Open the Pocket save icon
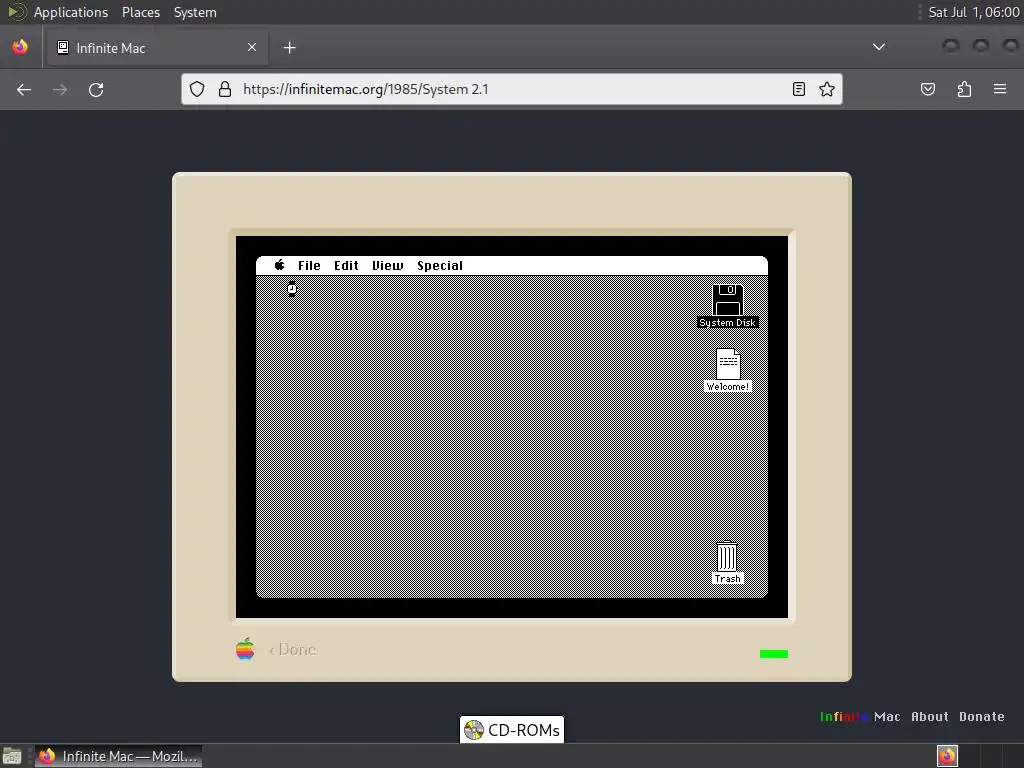This screenshot has width=1024, height=768. [928, 89]
